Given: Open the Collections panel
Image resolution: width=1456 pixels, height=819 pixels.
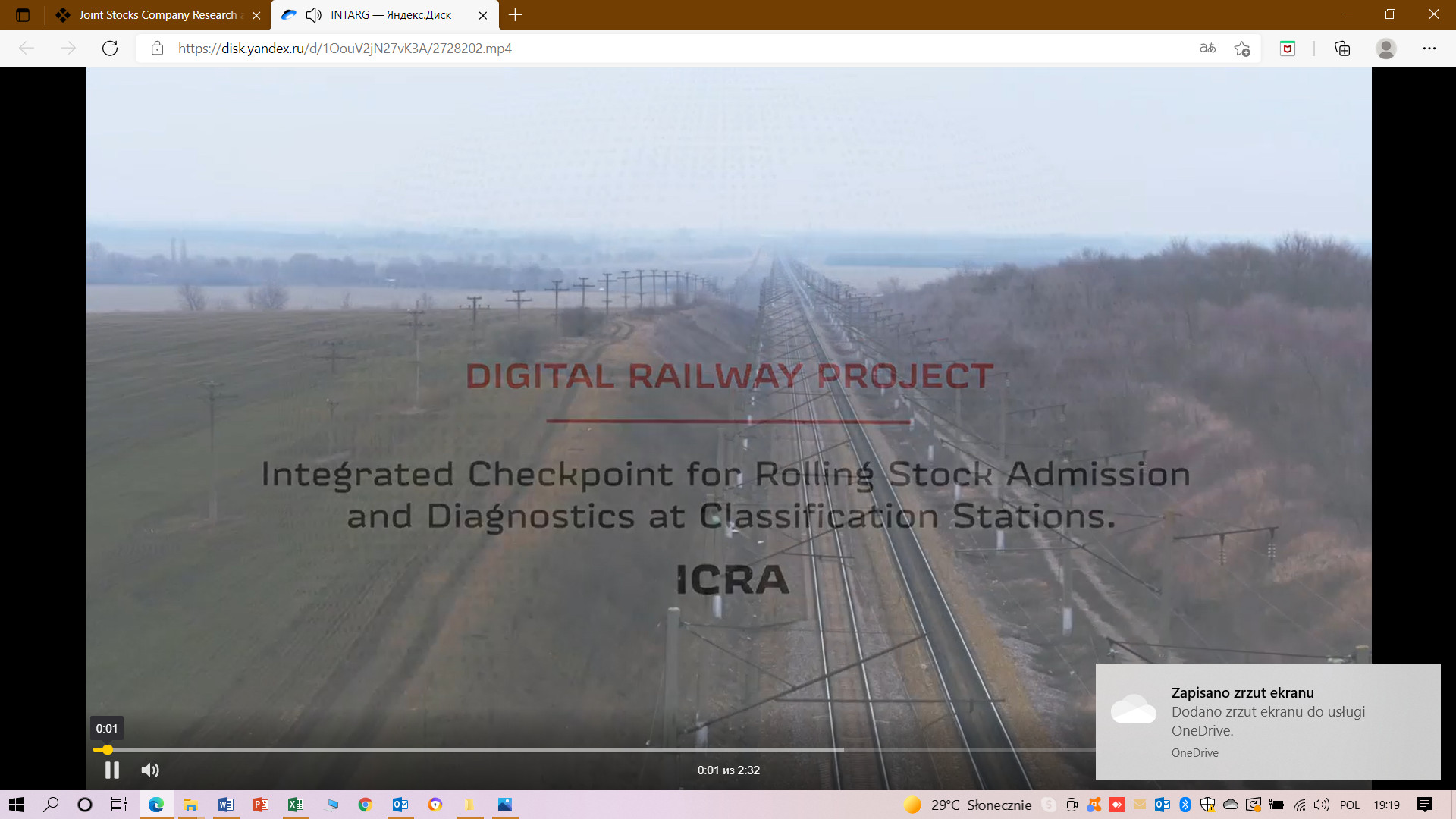Looking at the screenshot, I should pos(1342,49).
